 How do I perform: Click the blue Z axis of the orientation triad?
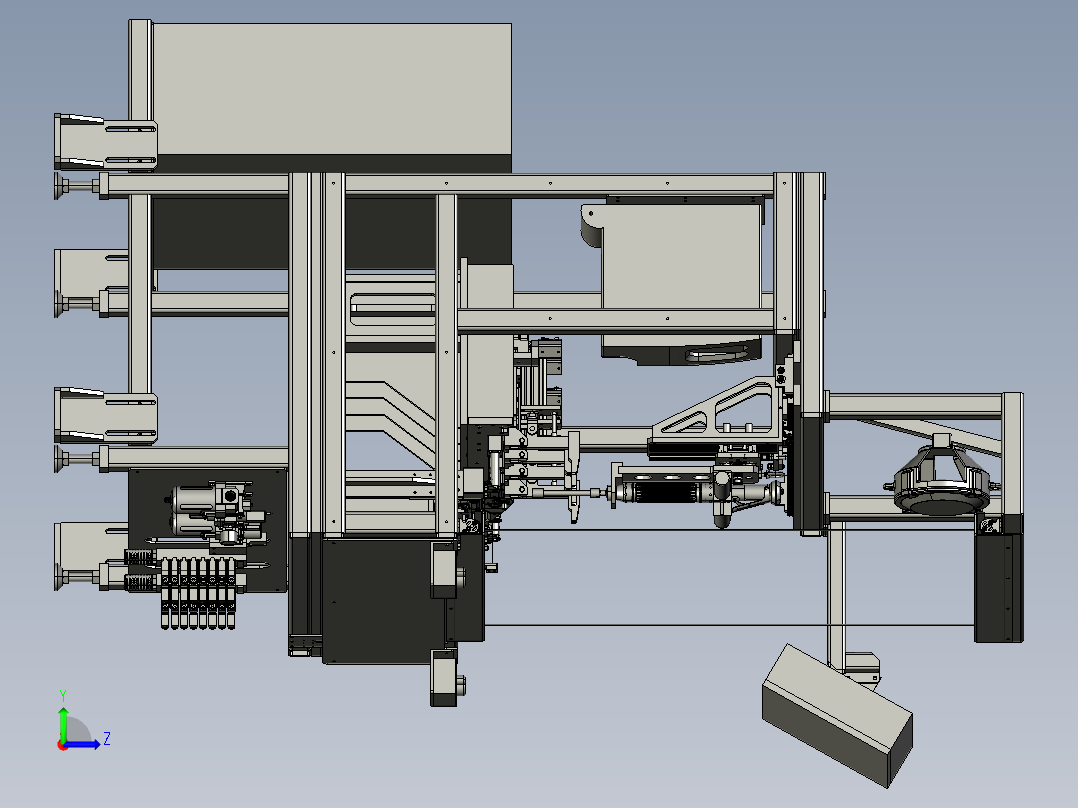tap(82, 744)
